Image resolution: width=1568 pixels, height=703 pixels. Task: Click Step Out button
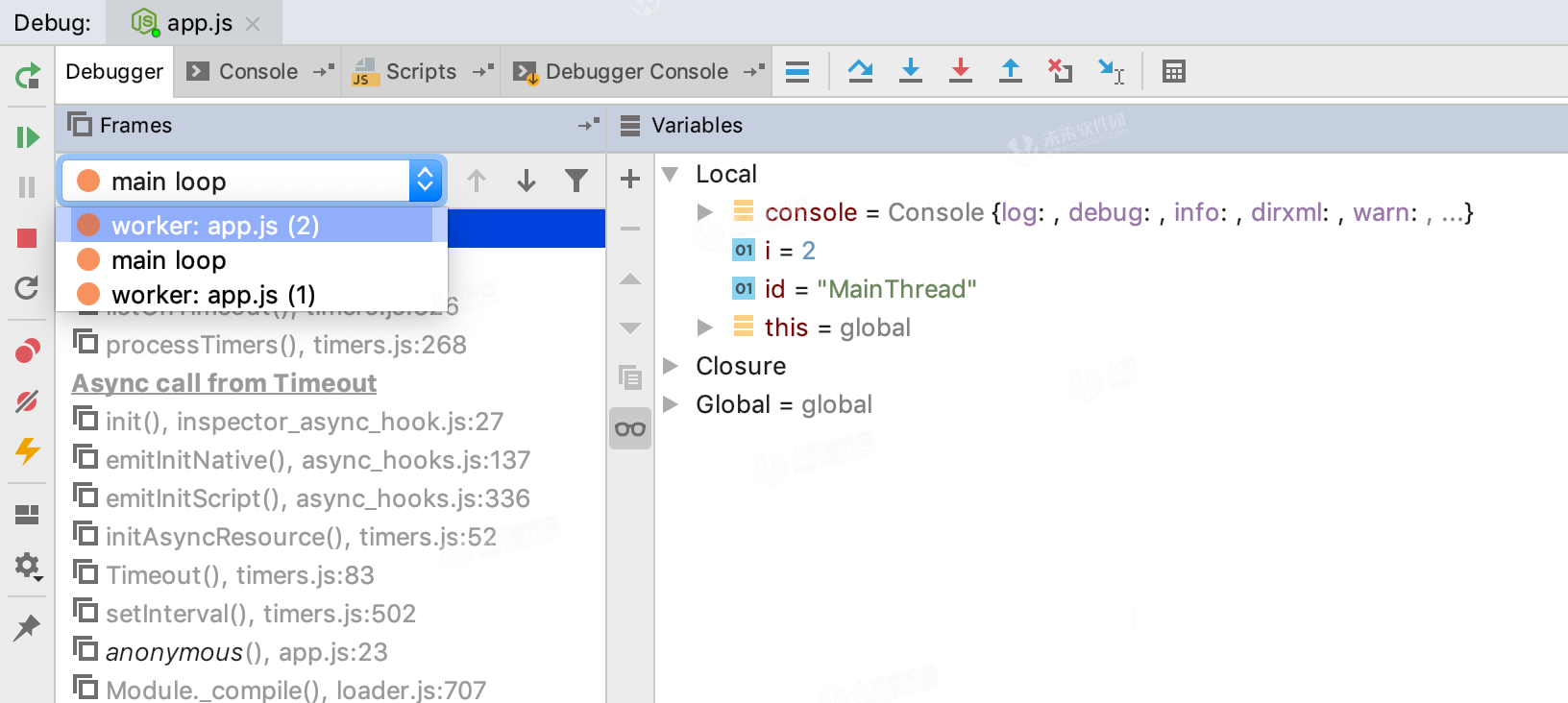pyautogui.click(x=1011, y=71)
